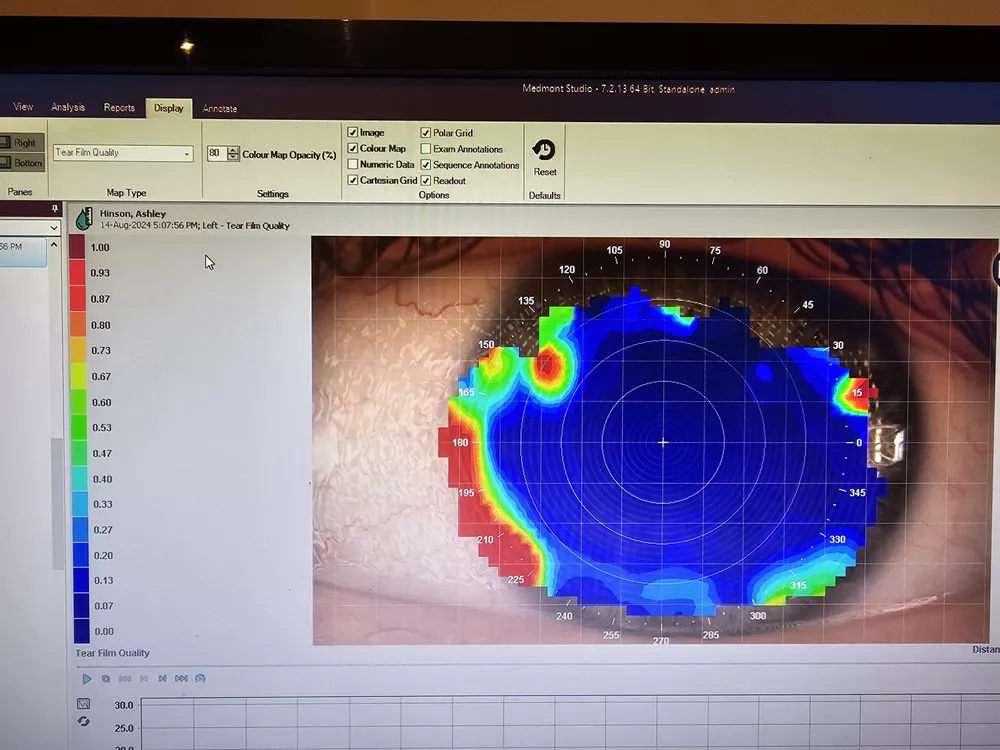Click the Reset defaults icon
This screenshot has width=1000, height=750.
544,151
